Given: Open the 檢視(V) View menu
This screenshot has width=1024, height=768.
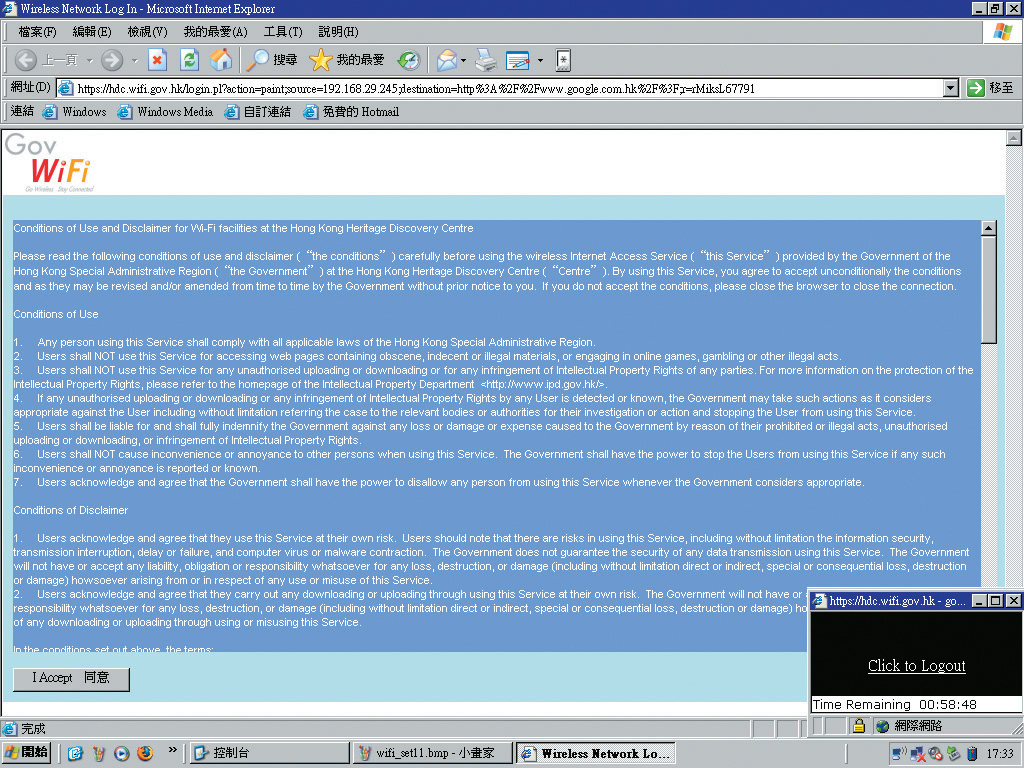Looking at the screenshot, I should (147, 31).
